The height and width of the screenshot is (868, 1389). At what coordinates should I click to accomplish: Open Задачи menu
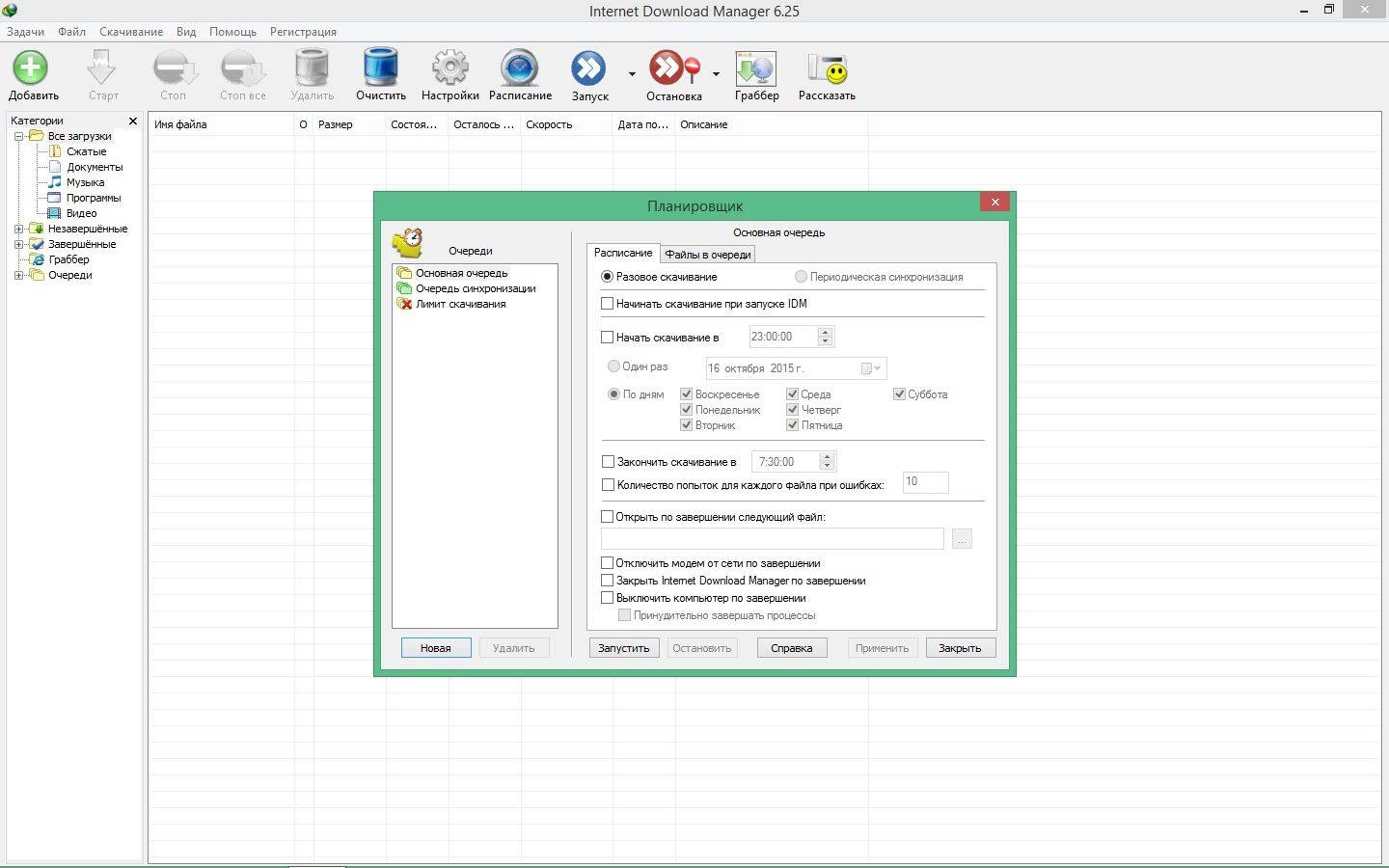click(x=26, y=32)
